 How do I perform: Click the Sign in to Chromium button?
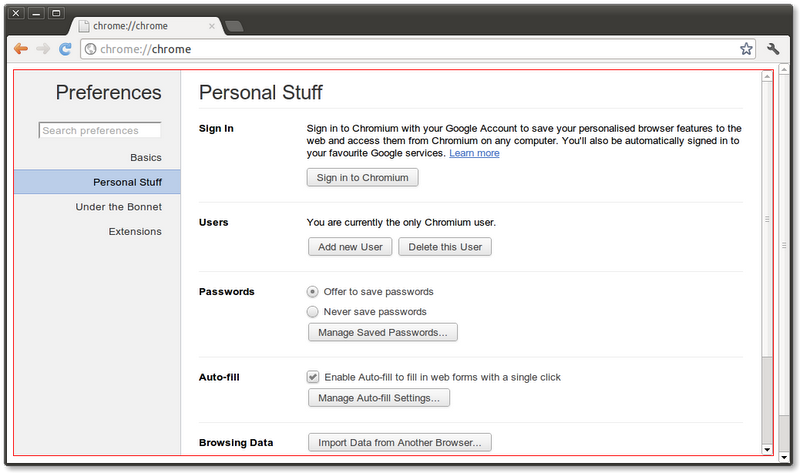[x=362, y=178]
